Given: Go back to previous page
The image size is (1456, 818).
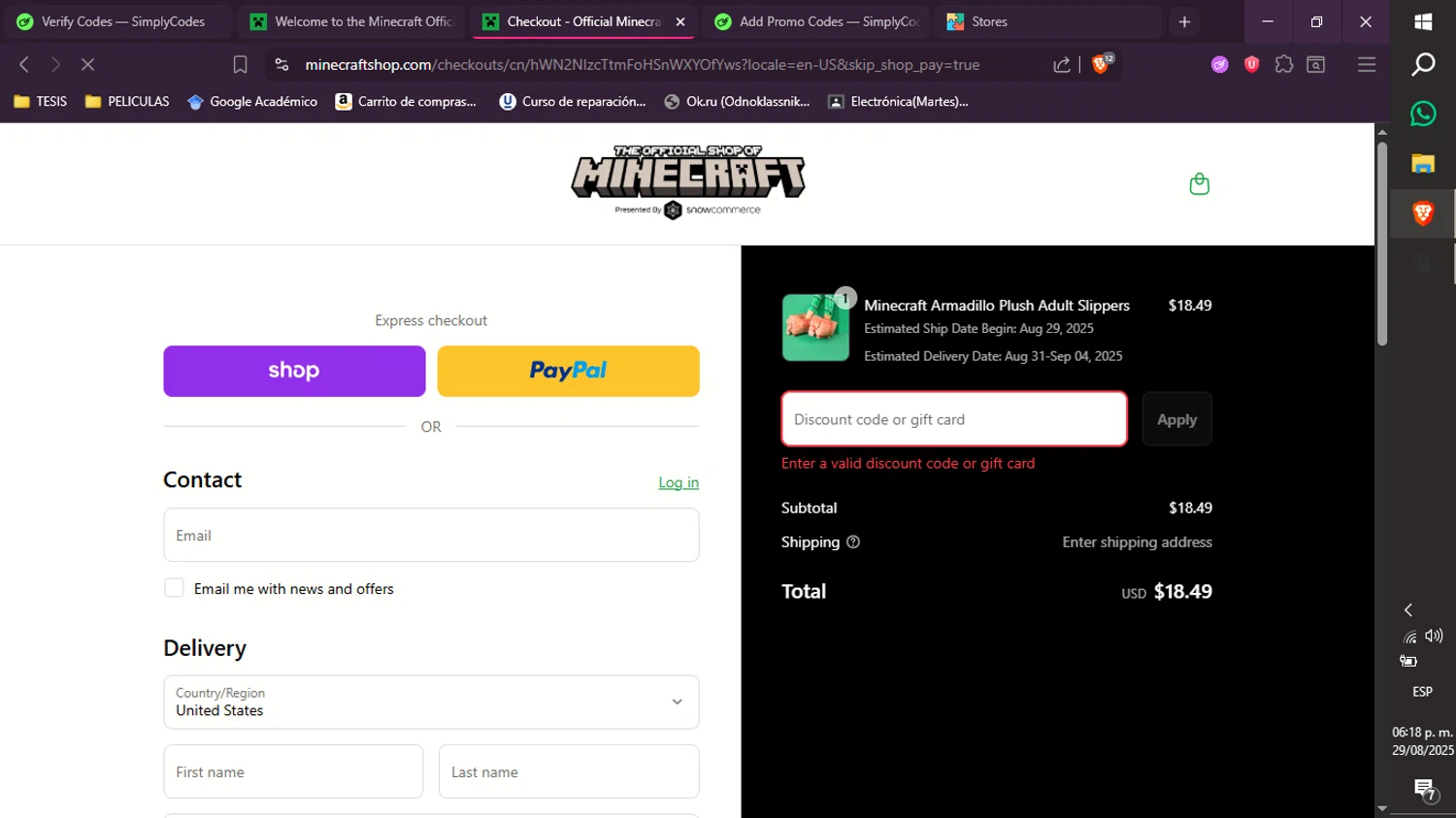Looking at the screenshot, I should [x=24, y=64].
